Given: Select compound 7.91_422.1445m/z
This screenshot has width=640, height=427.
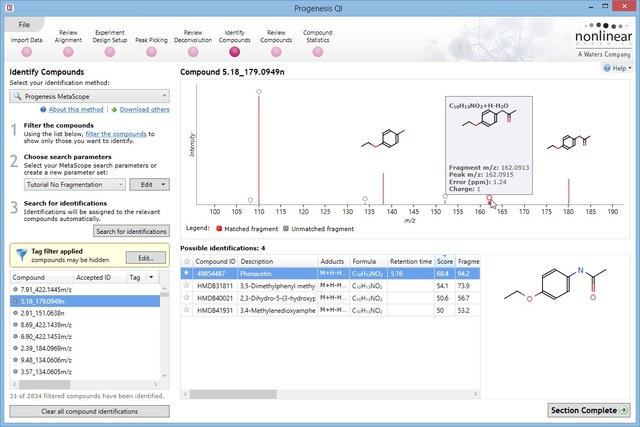Looking at the screenshot, I should pos(85,289).
